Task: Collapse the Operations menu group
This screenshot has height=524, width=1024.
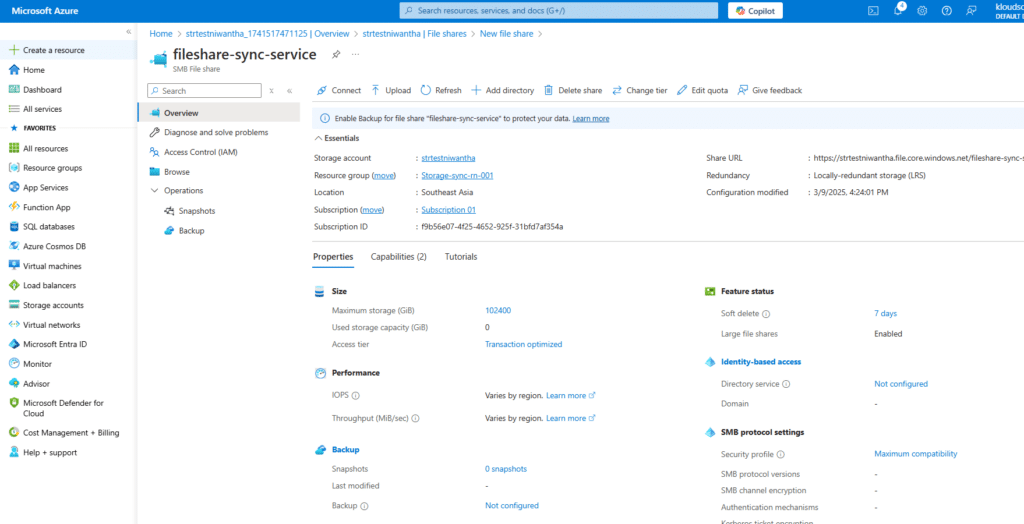Action: tap(154, 190)
